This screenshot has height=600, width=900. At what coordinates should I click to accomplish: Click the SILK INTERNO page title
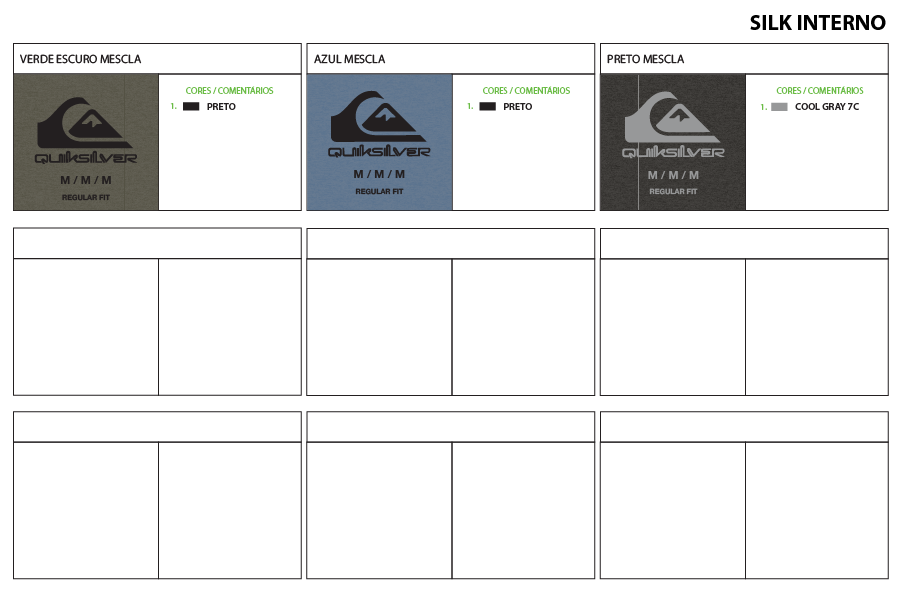click(817, 23)
